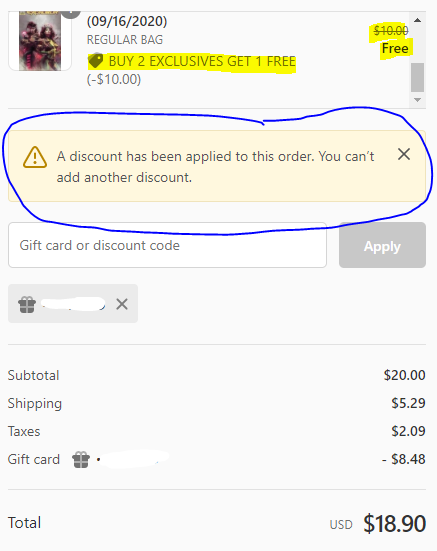Open the comic product thumbnail

pyautogui.click(x=40, y=40)
